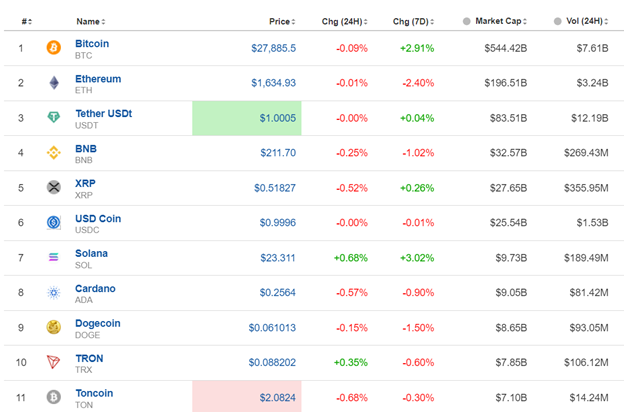Sort by Market Cap column header
624x412 pixels.
501,21
